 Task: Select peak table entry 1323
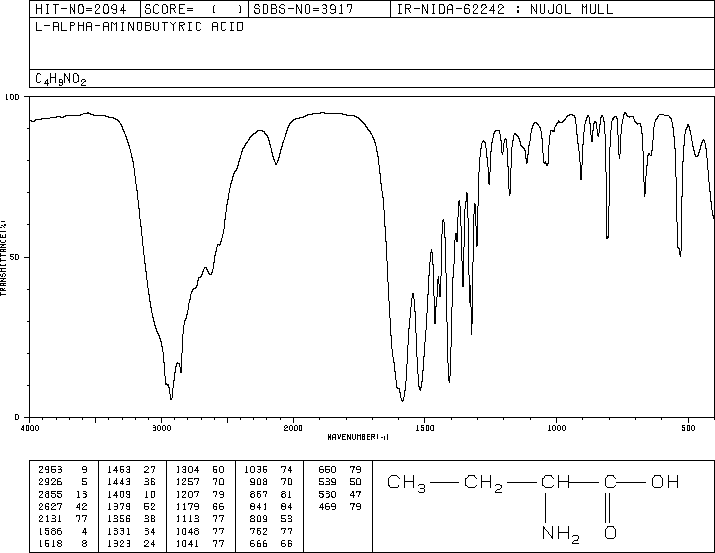[x=119, y=543]
